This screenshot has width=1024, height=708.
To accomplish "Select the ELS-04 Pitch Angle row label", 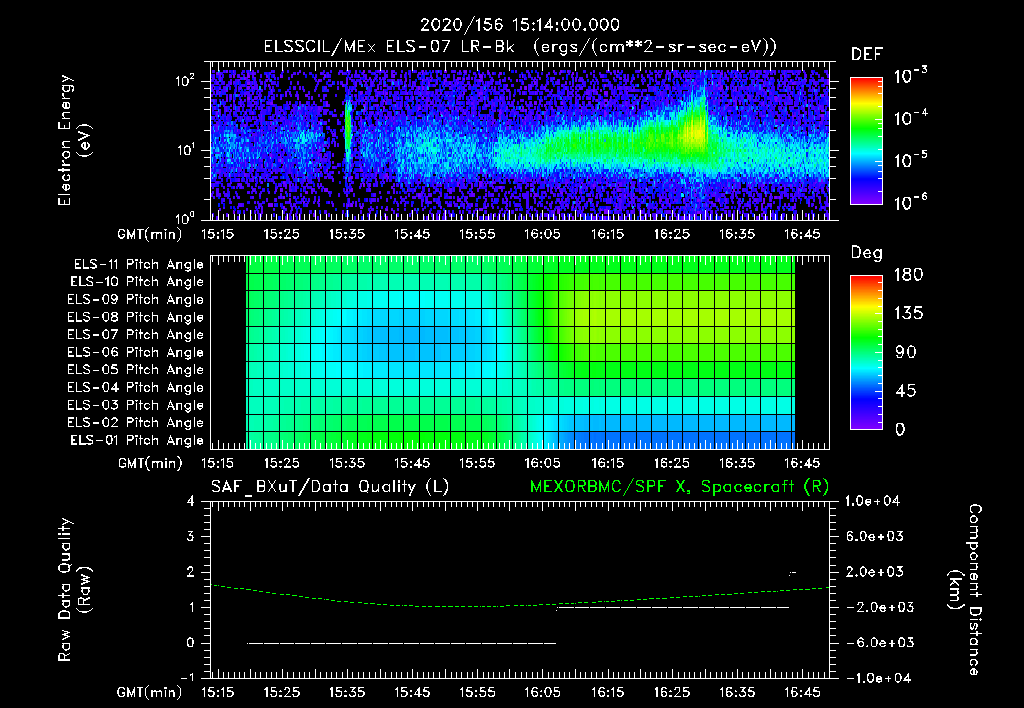I will [x=135, y=387].
